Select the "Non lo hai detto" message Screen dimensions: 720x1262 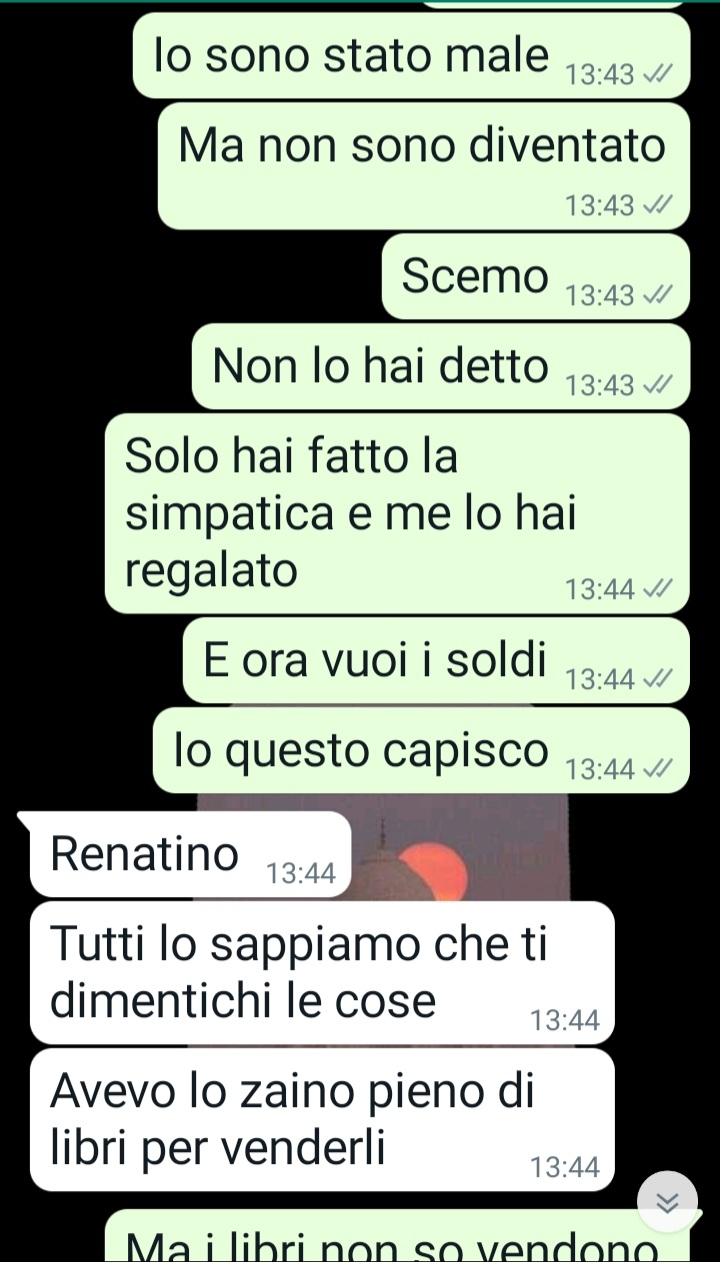[441, 366]
